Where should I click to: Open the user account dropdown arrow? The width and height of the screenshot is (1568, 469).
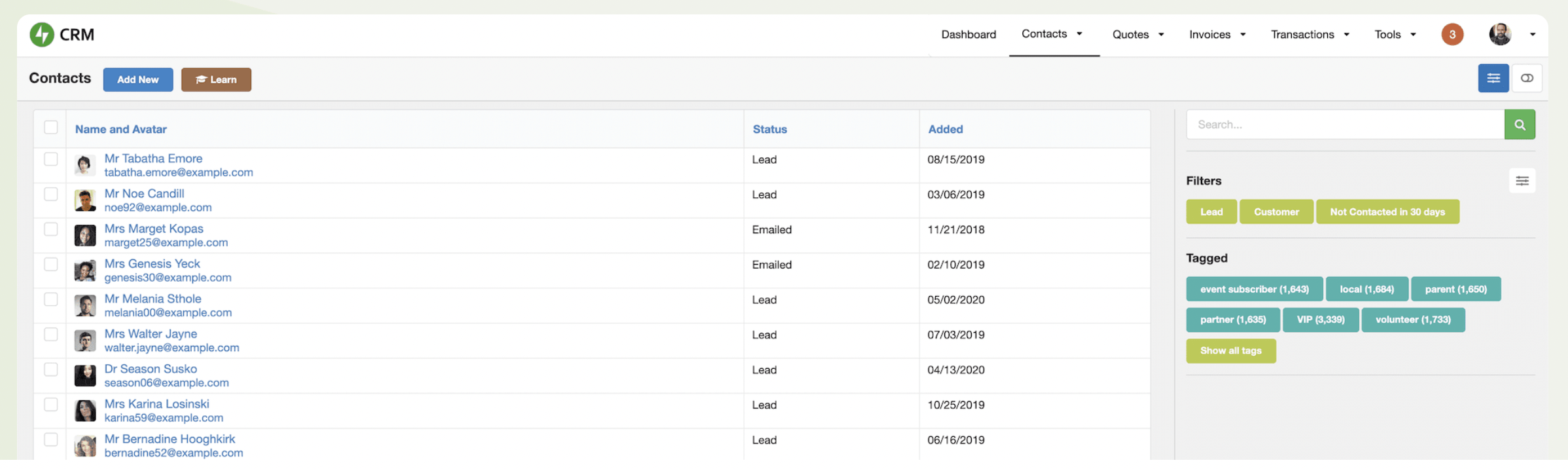1532,35
